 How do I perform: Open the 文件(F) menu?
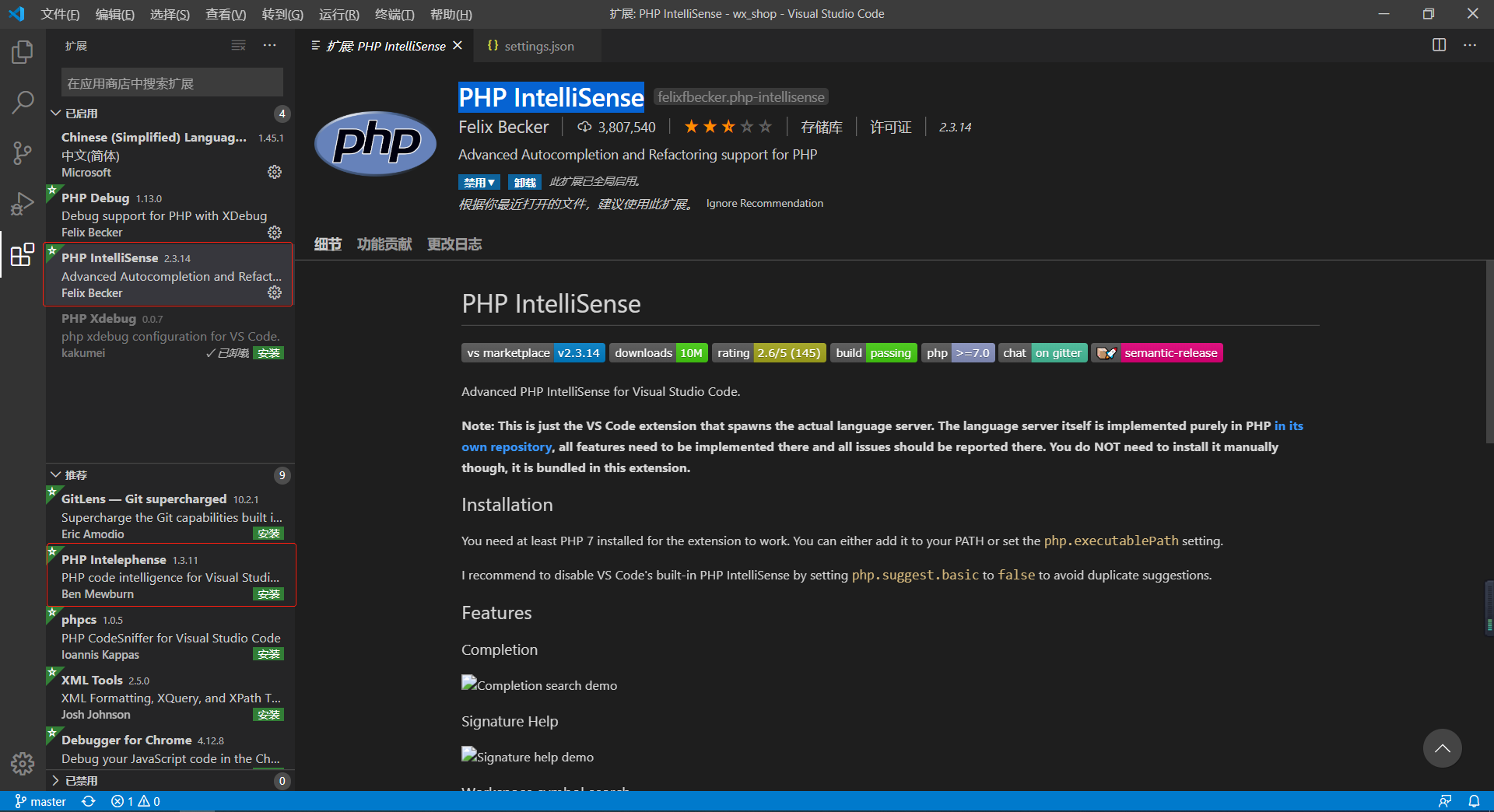60,14
